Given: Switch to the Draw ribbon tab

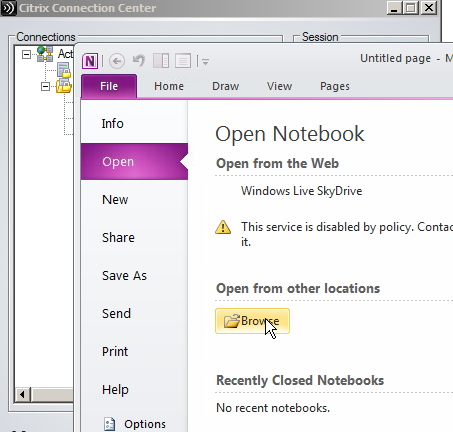Looking at the screenshot, I should coord(225,86).
